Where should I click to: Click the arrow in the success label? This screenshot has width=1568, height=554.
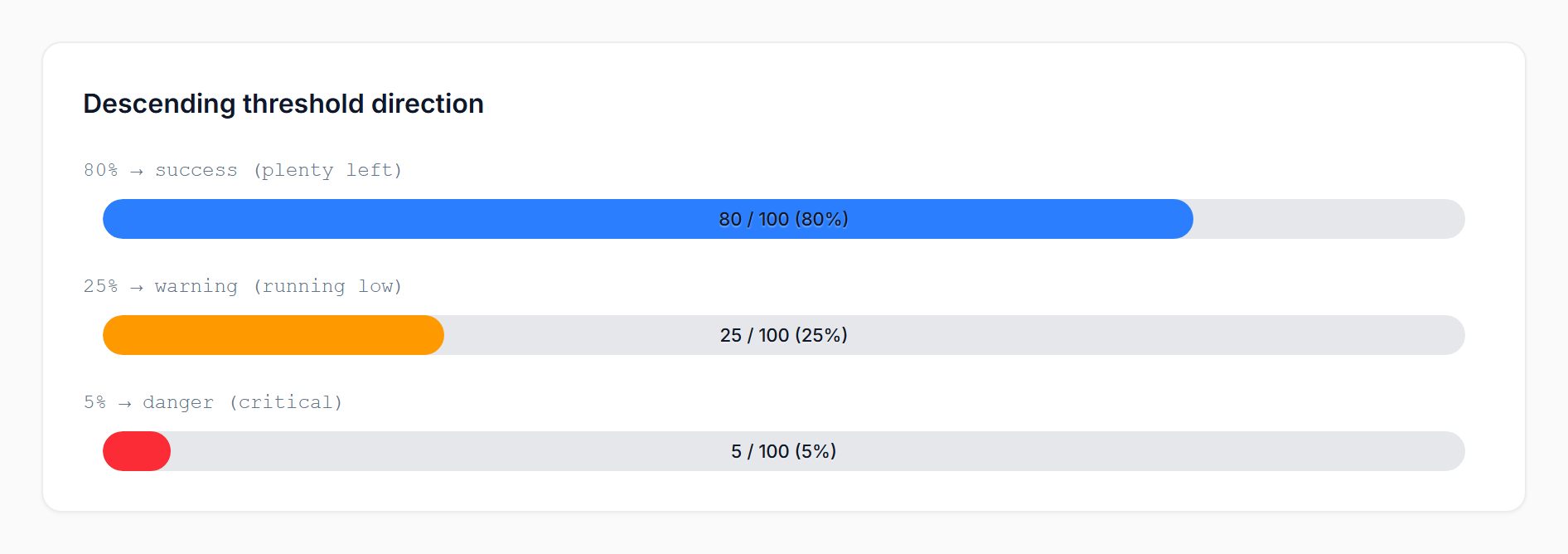pyautogui.click(x=137, y=171)
